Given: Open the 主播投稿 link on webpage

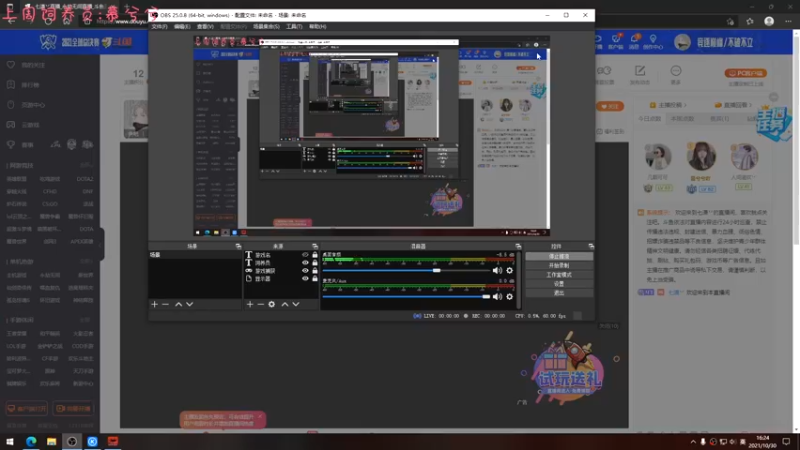Looking at the screenshot, I should coord(668,105).
